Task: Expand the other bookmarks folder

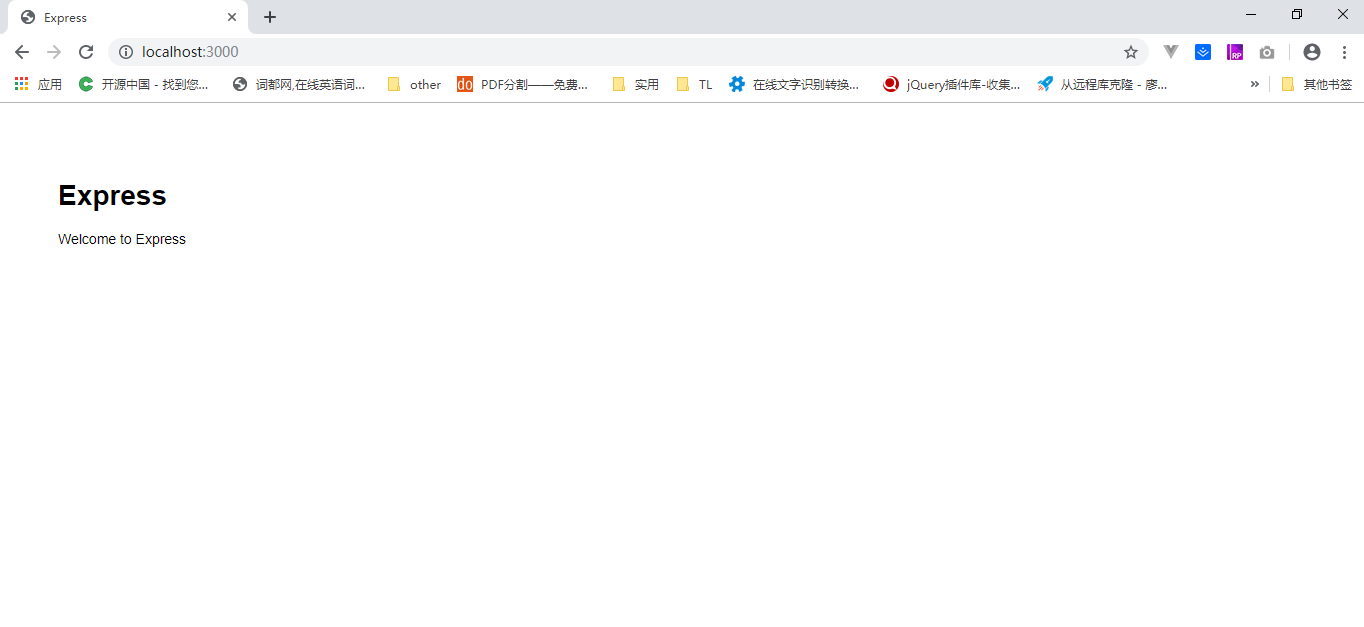Action: [x=412, y=84]
